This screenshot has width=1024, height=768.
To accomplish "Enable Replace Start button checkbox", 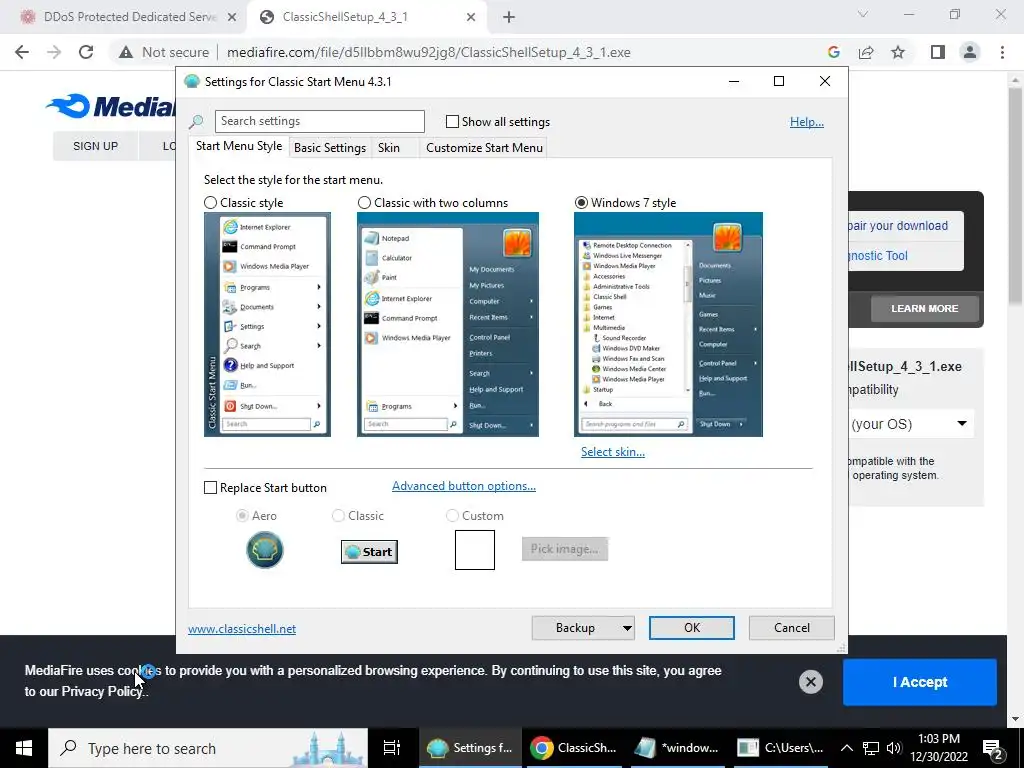I will point(210,488).
